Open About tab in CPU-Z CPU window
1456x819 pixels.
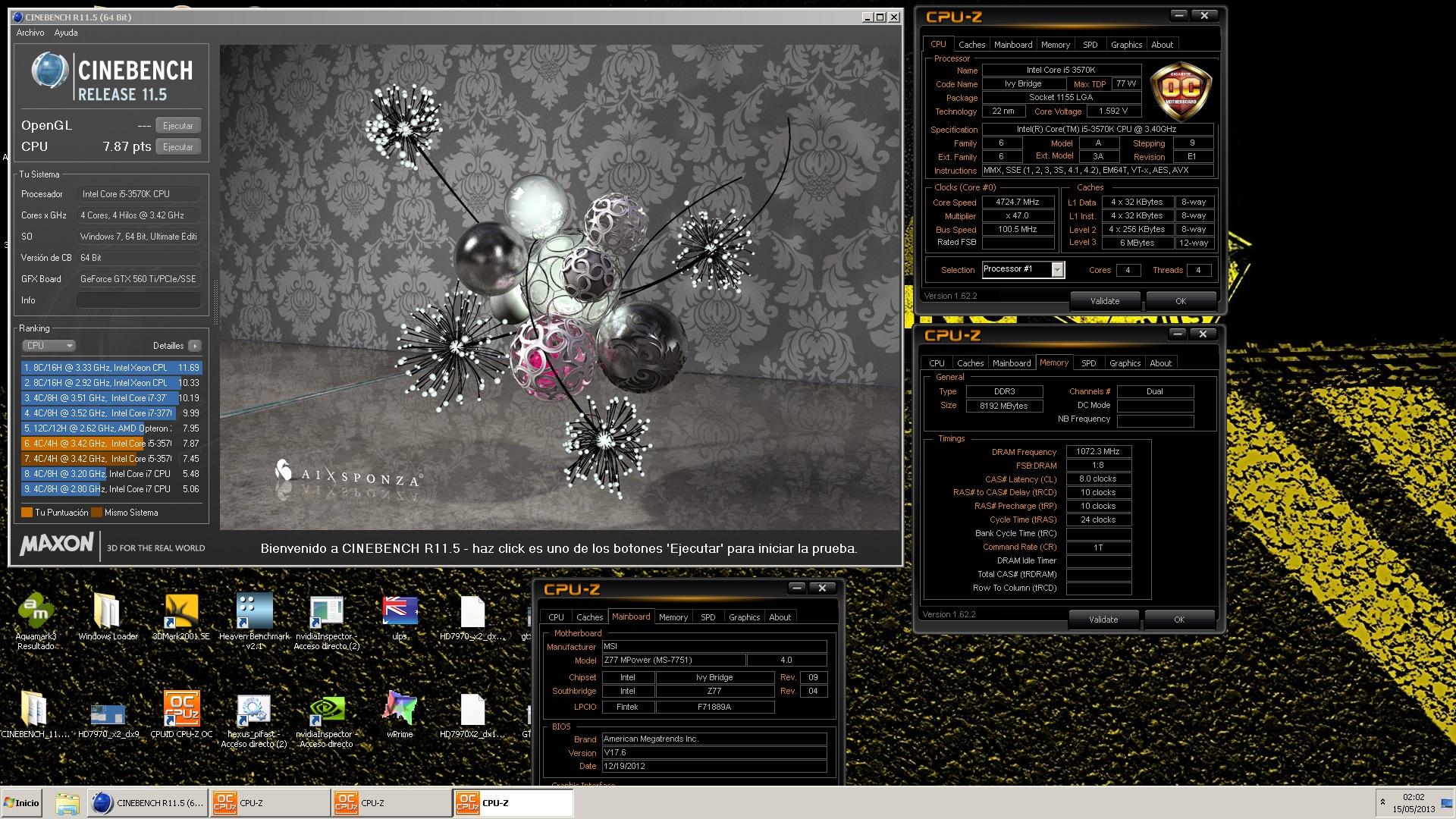tap(1162, 45)
